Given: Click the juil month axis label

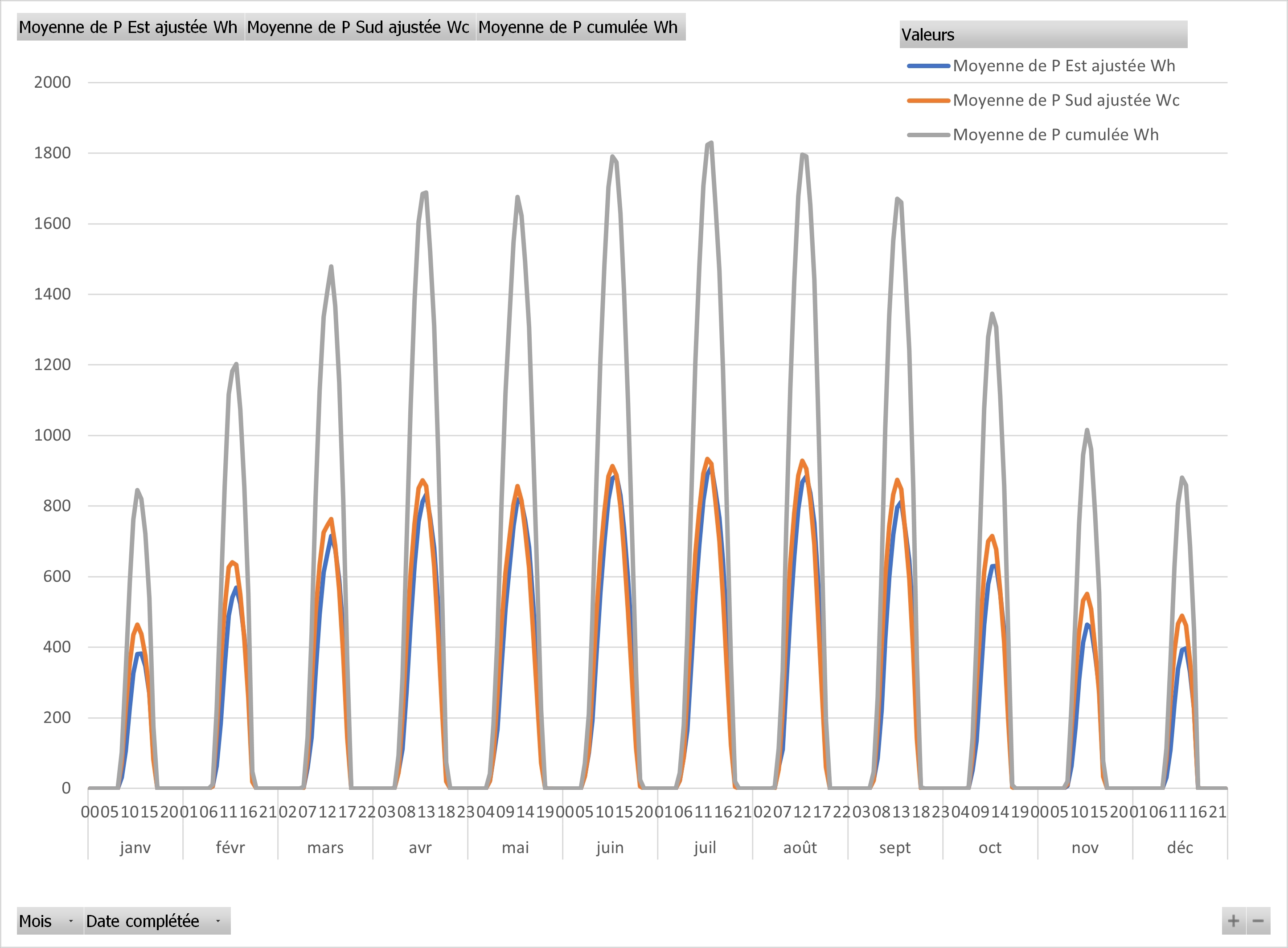Looking at the screenshot, I should click(x=705, y=848).
